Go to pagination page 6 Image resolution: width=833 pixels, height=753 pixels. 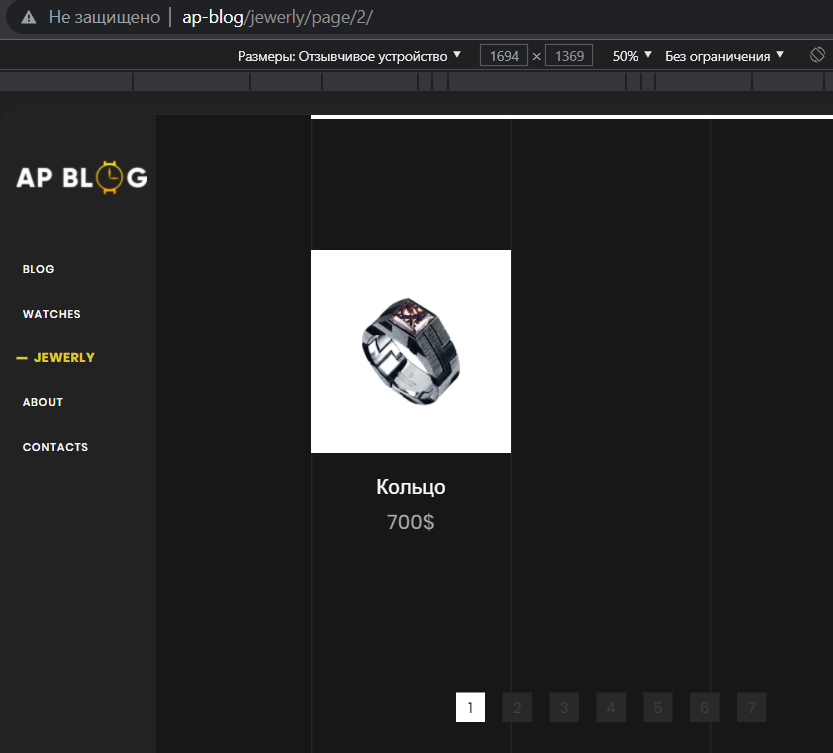click(704, 707)
